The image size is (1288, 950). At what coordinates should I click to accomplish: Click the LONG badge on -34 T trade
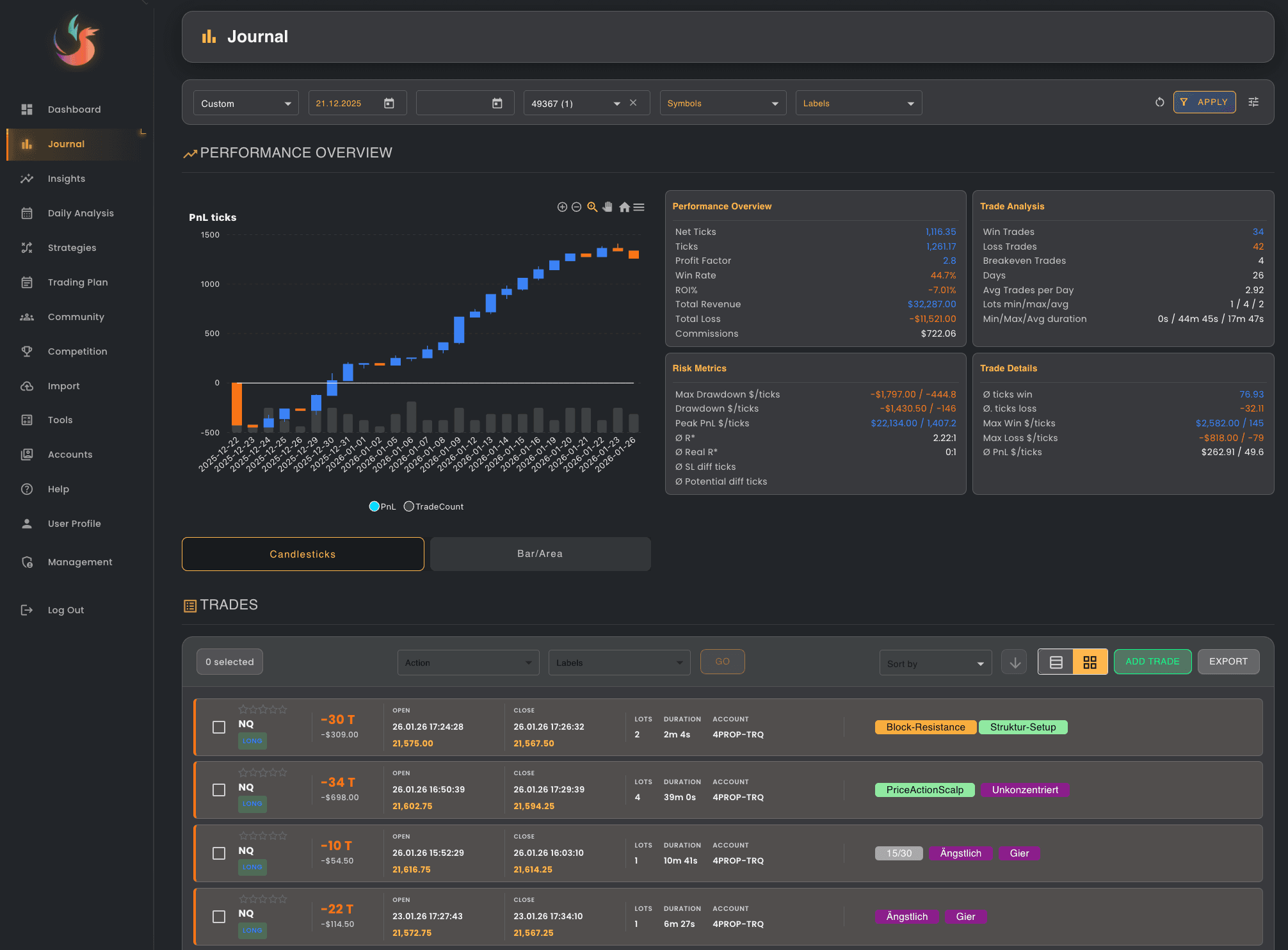(252, 804)
